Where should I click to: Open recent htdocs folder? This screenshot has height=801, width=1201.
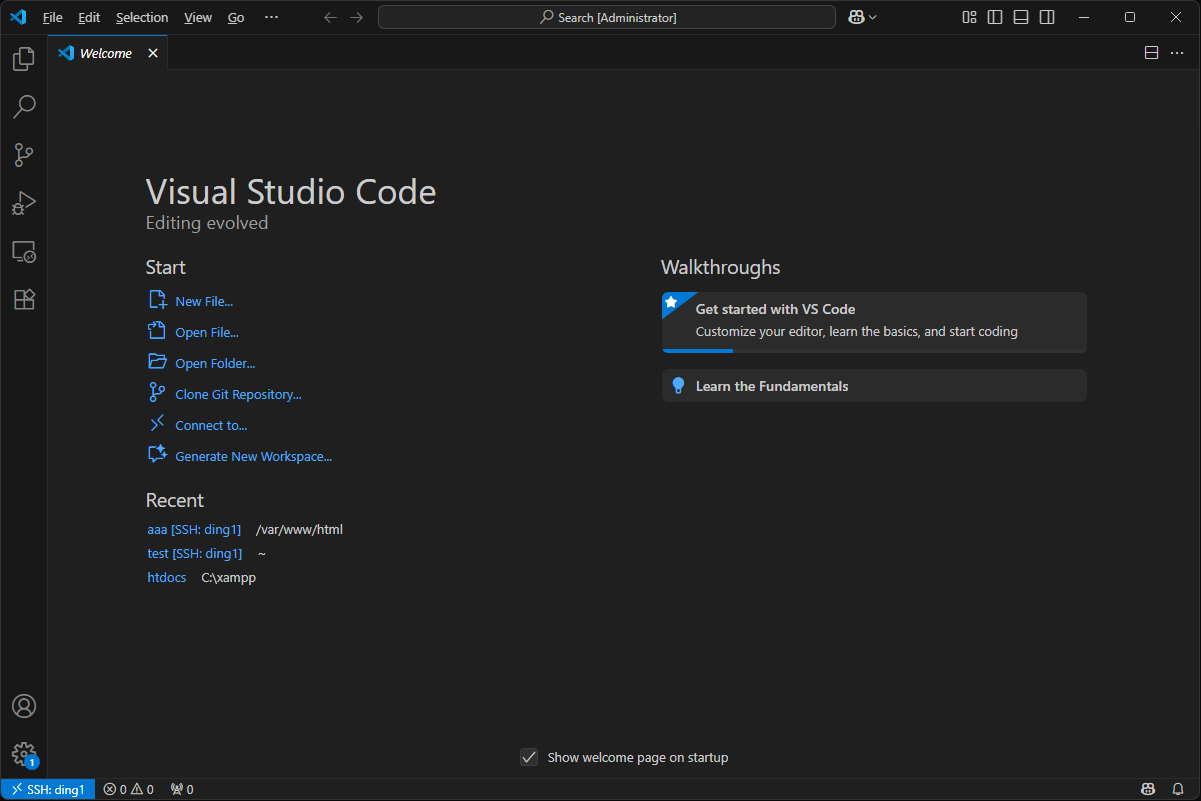(167, 577)
